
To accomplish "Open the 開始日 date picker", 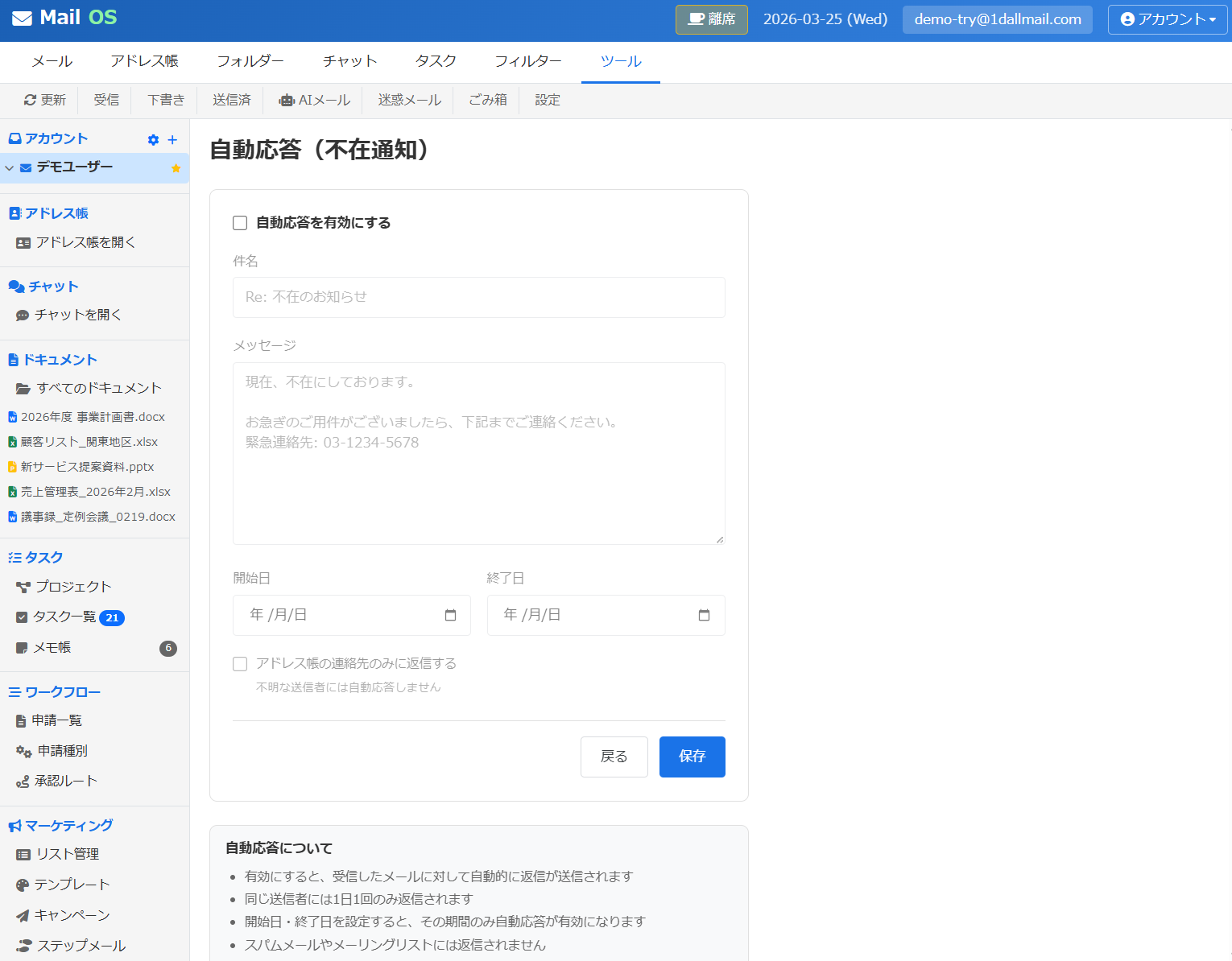I will [449, 614].
